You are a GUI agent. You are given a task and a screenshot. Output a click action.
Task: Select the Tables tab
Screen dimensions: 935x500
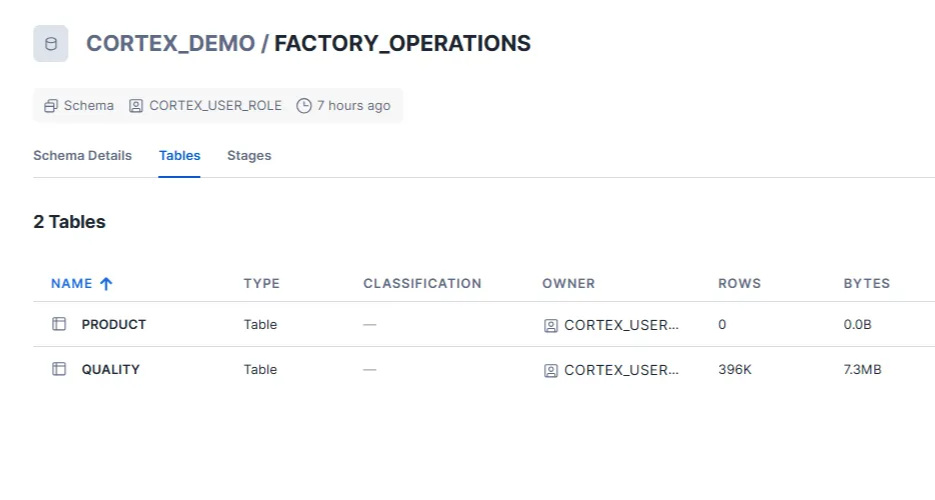(180, 155)
